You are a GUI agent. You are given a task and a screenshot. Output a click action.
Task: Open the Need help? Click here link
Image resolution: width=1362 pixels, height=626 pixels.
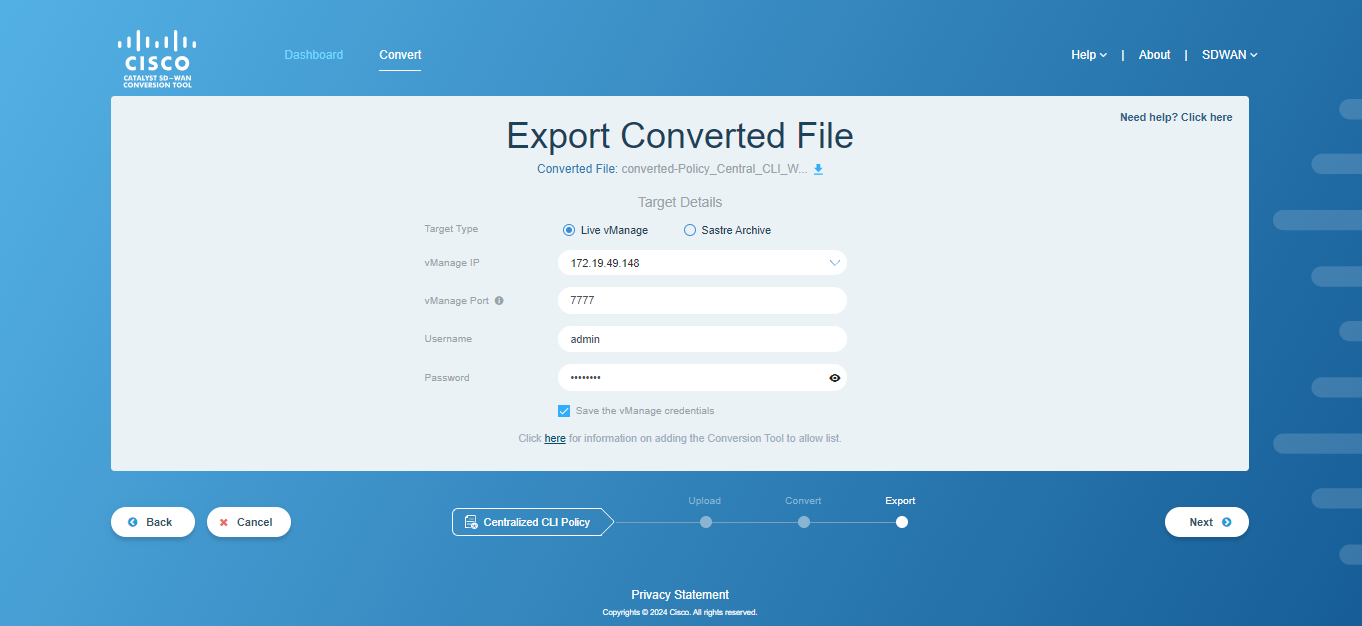1176,117
